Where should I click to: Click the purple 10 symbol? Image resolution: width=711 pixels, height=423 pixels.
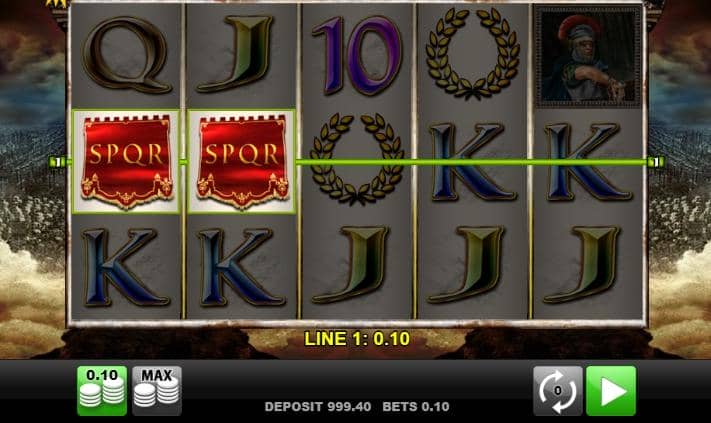[357, 55]
